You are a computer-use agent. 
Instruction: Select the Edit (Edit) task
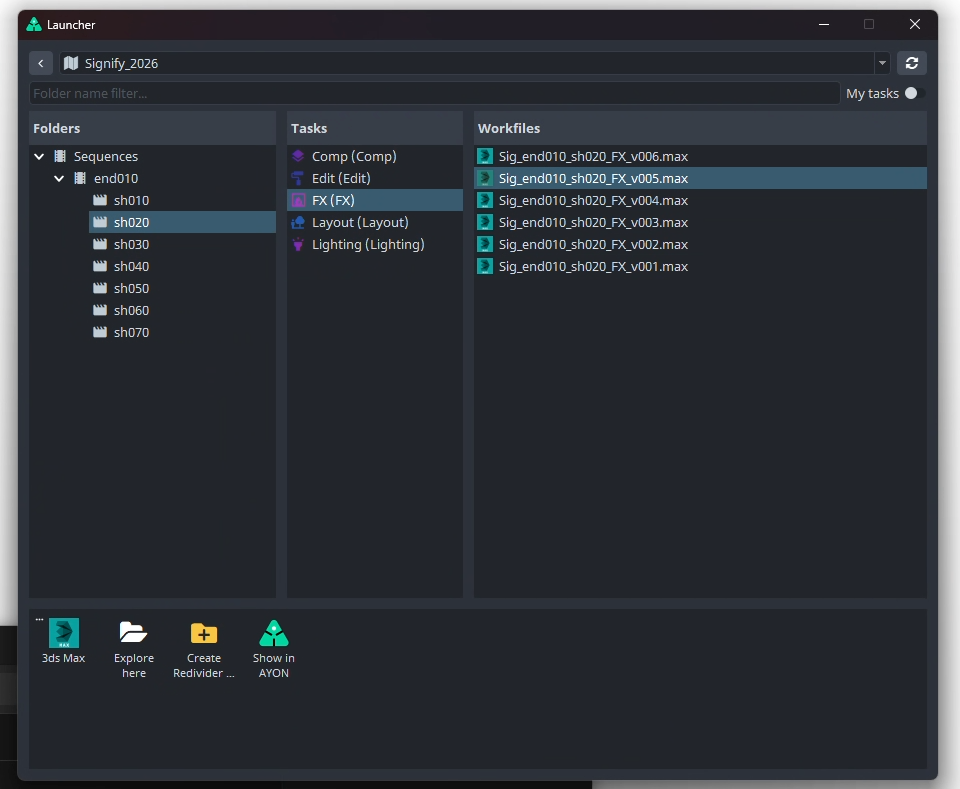[375, 178]
